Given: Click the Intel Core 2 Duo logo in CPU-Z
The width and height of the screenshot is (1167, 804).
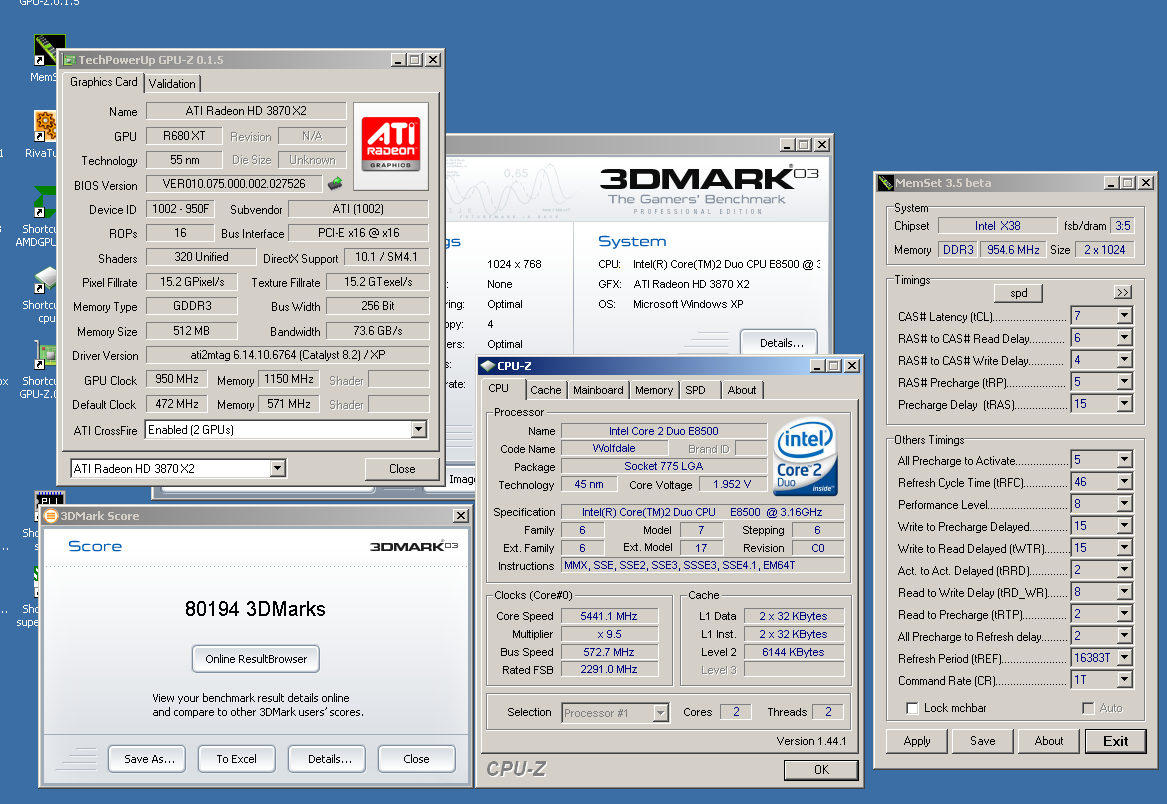Looking at the screenshot, I should (x=807, y=456).
